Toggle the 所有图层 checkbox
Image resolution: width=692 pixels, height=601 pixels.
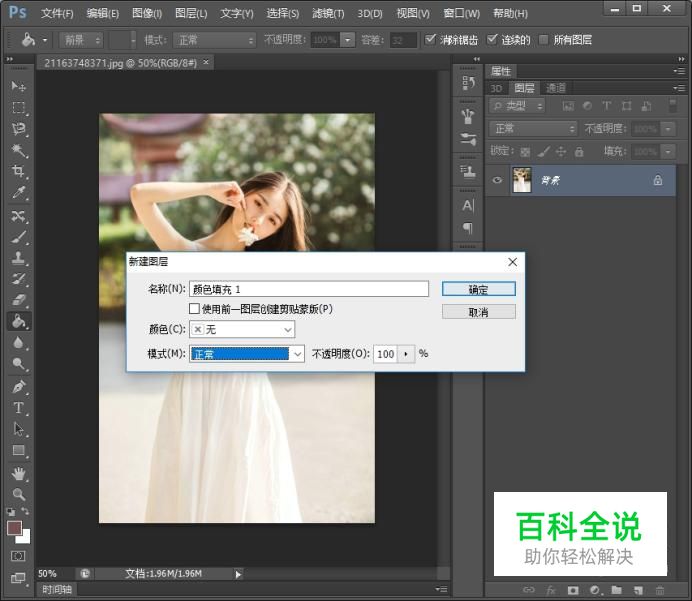pos(544,40)
